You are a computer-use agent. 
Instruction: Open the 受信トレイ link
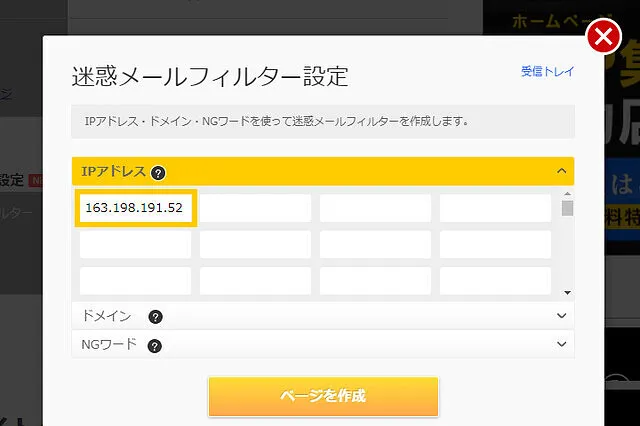[x=547, y=72]
